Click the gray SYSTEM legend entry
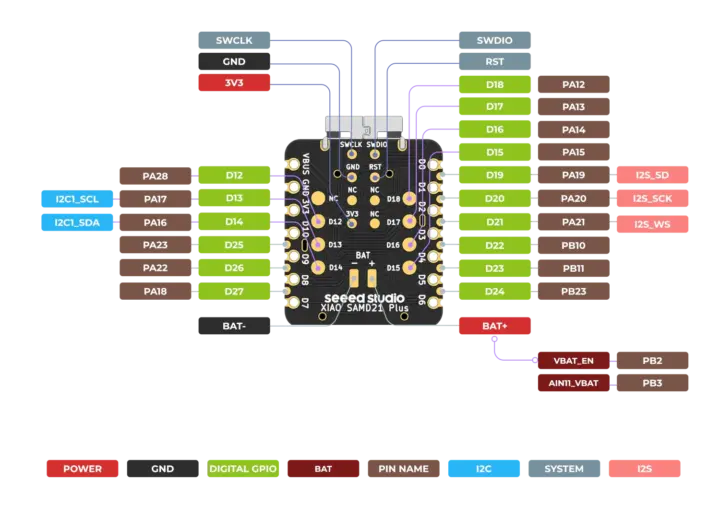 click(564, 469)
